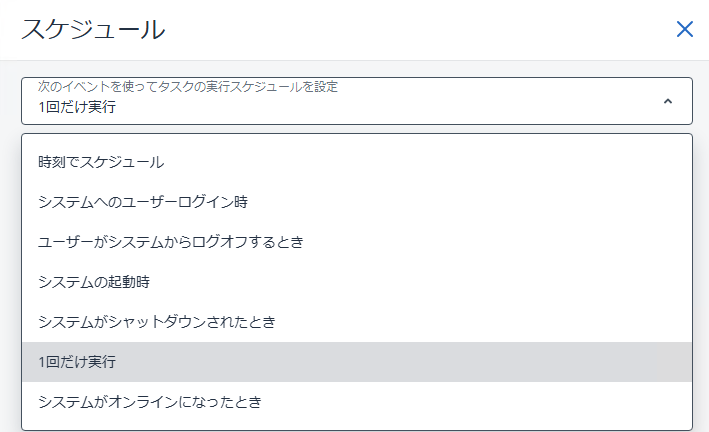Dismiss the schedule panel via the blue X
Screen dimensions: 709x432
pos(685,29)
